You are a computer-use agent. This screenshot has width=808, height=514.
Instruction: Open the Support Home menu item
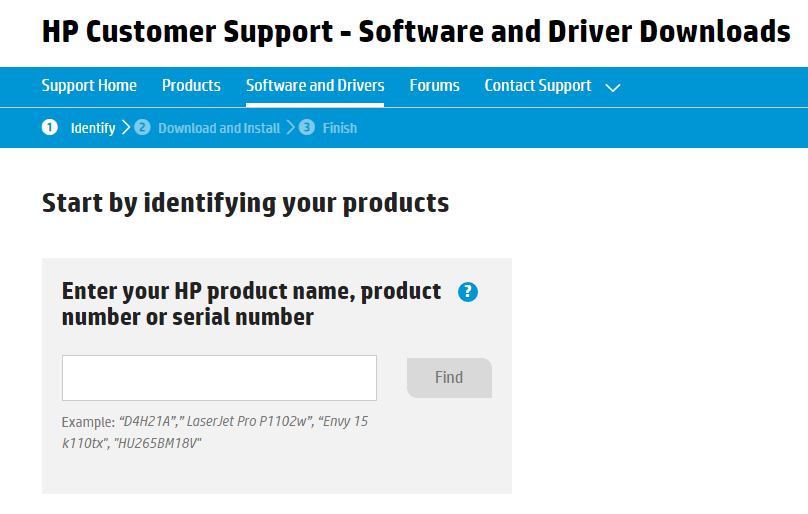click(89, 86)
